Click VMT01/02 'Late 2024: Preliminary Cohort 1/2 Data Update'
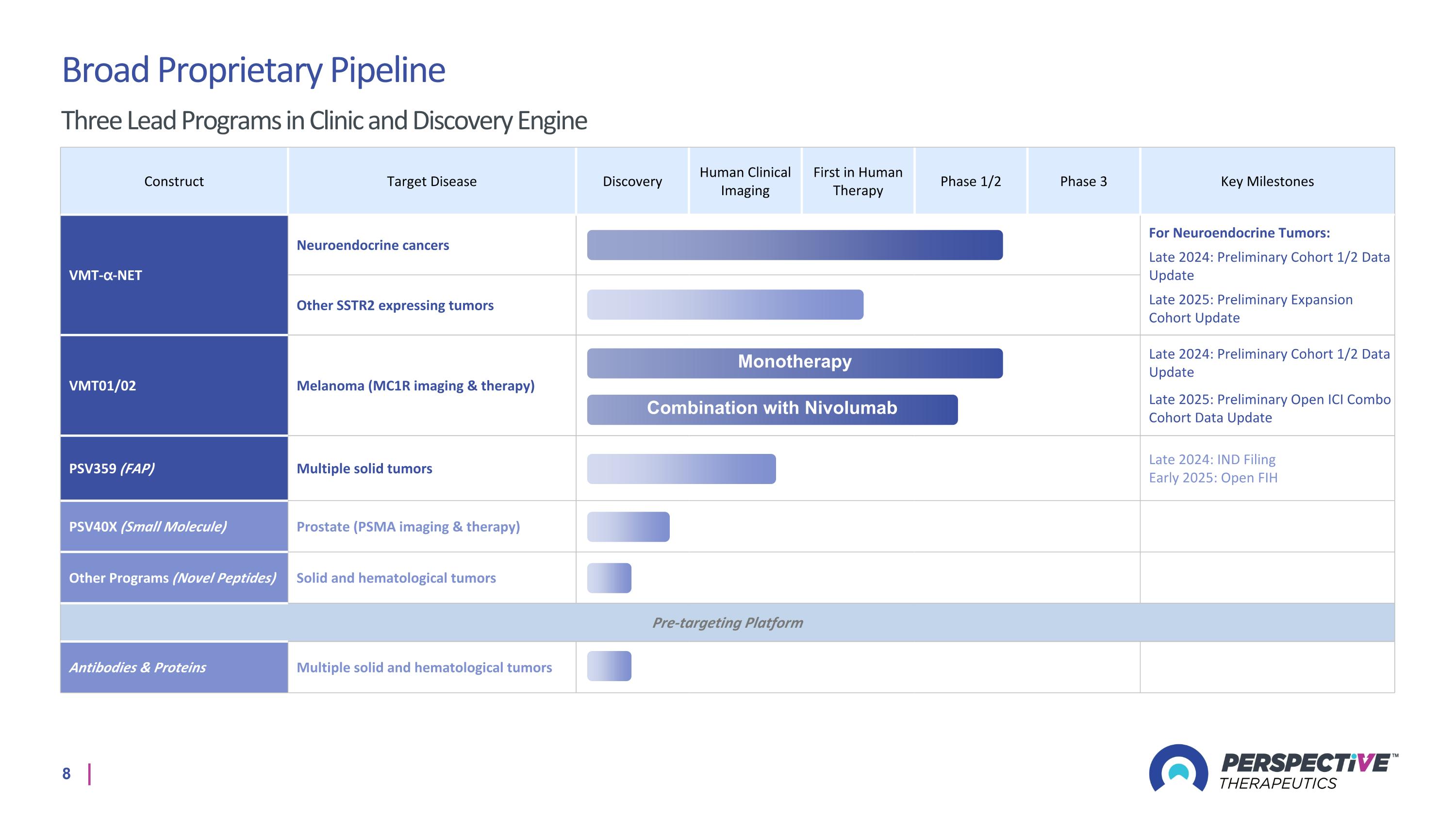1456x819 pixels. pos(1269,363)
